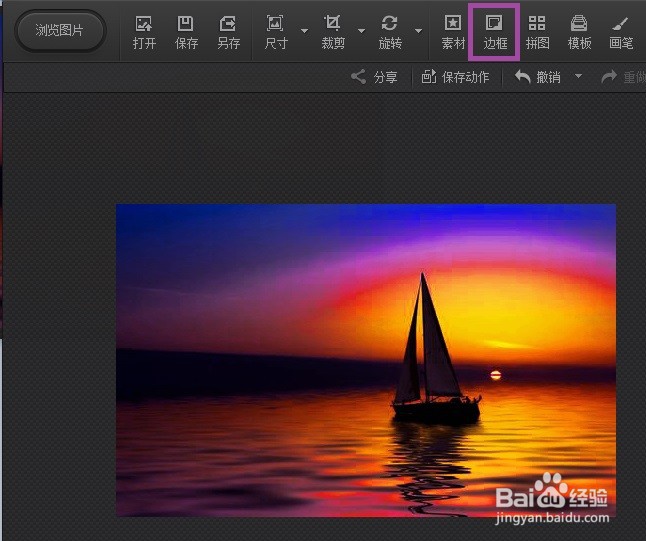Click the 浏览图片 browse pictures button

coord(60,30)
